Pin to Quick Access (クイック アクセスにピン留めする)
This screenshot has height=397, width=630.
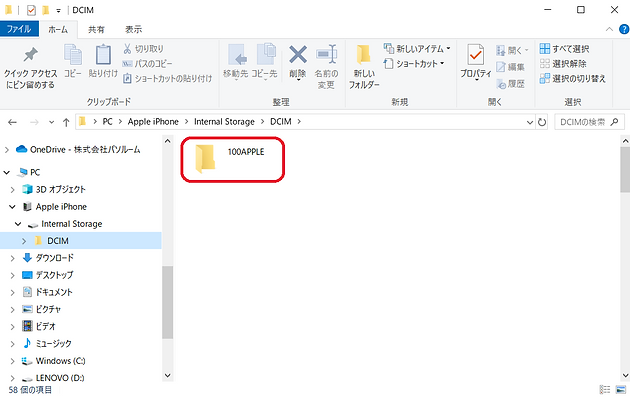[x=31, y=68]
